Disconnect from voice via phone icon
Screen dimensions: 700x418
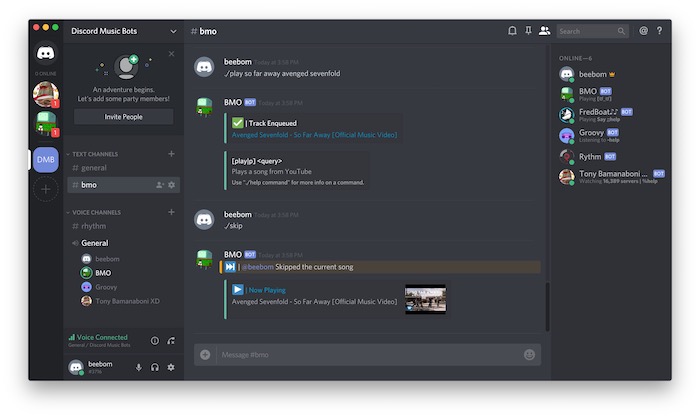171,341
